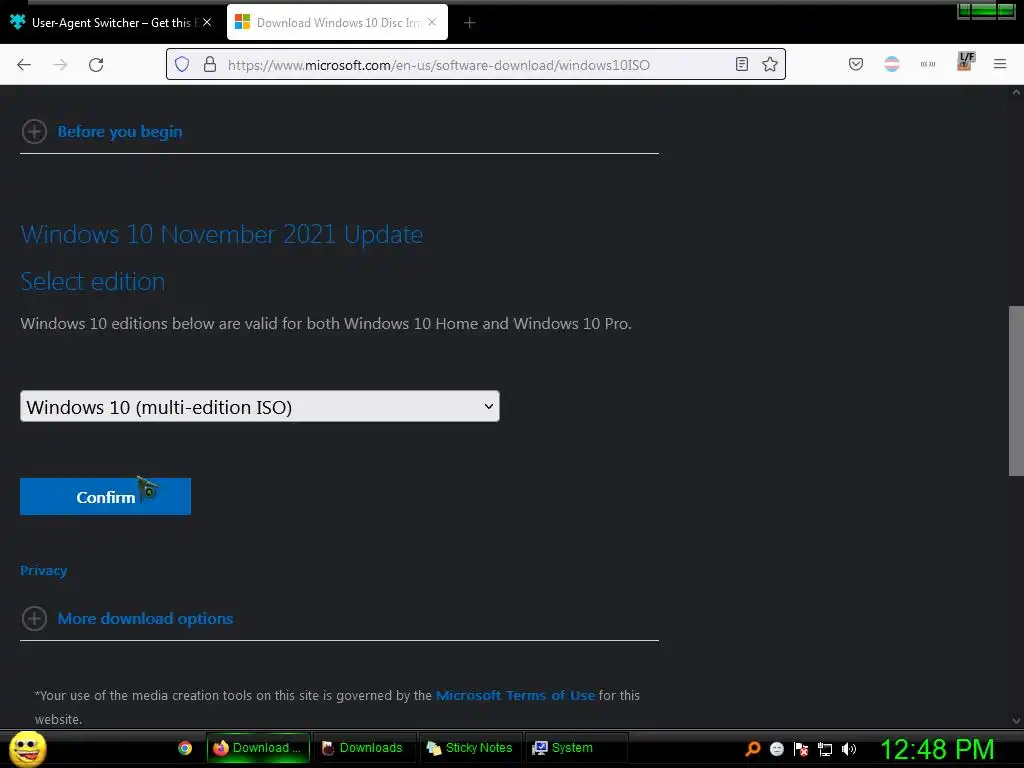The height and width of the screenshot is (768, 1024).
Task: Open the Privacy link
Action: click(x=44, y=570)
